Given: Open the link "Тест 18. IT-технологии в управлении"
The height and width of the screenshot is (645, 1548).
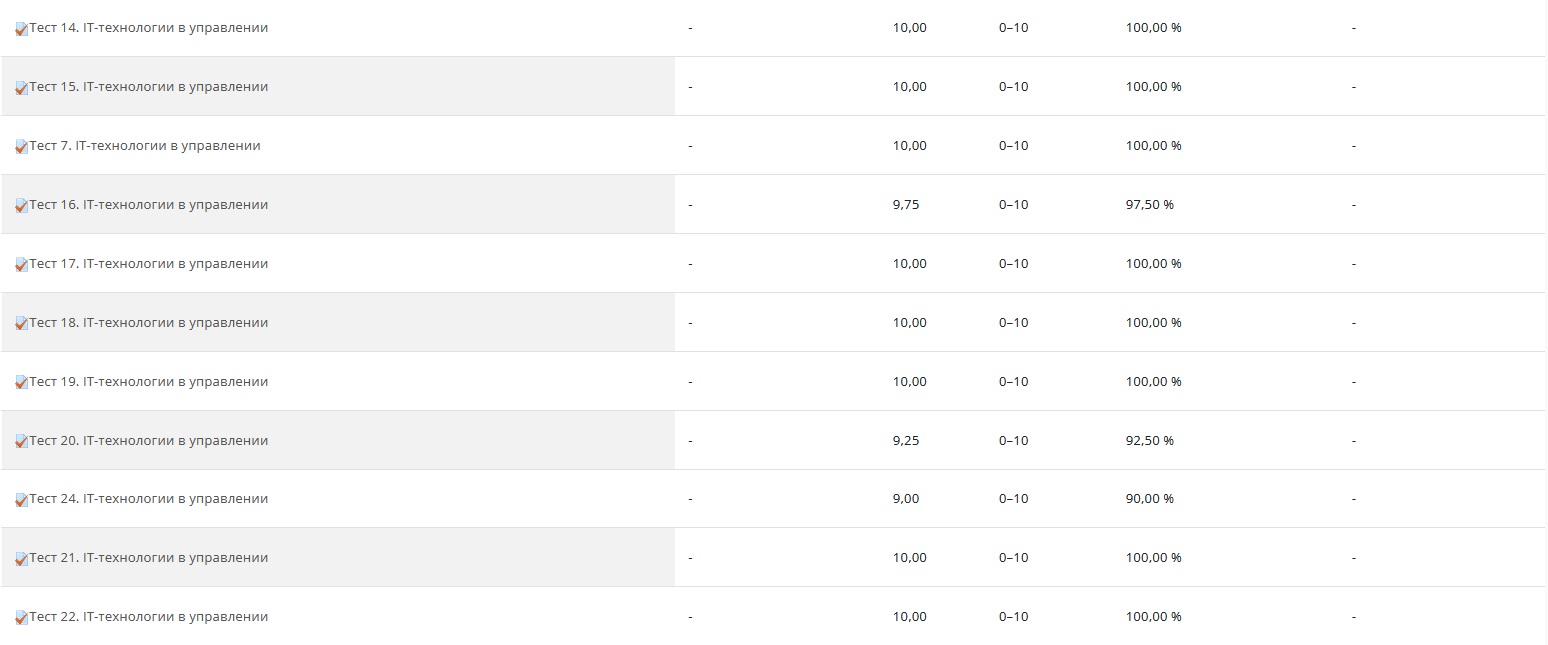Looking at the screenshot, I should [x=149, y=323].
